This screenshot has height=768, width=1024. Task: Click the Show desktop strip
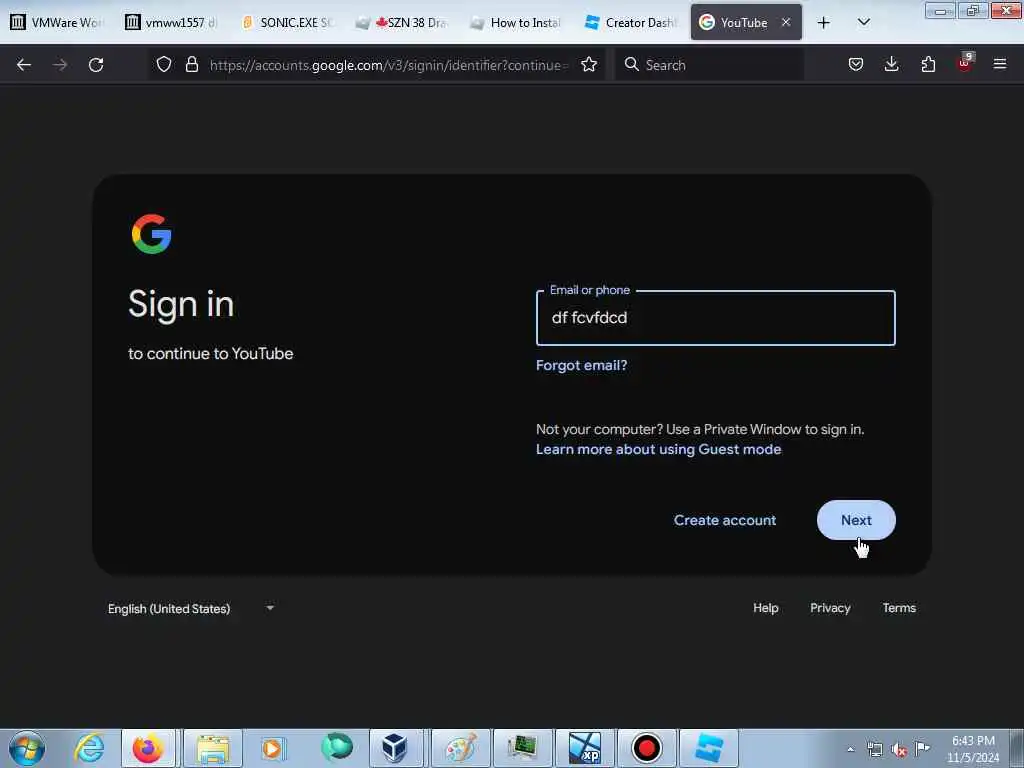pos(1017,748)
